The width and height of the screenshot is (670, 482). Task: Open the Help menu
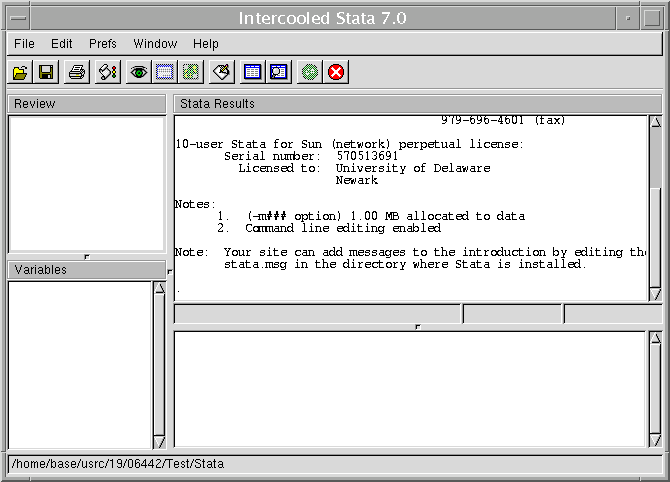[206, 44]
